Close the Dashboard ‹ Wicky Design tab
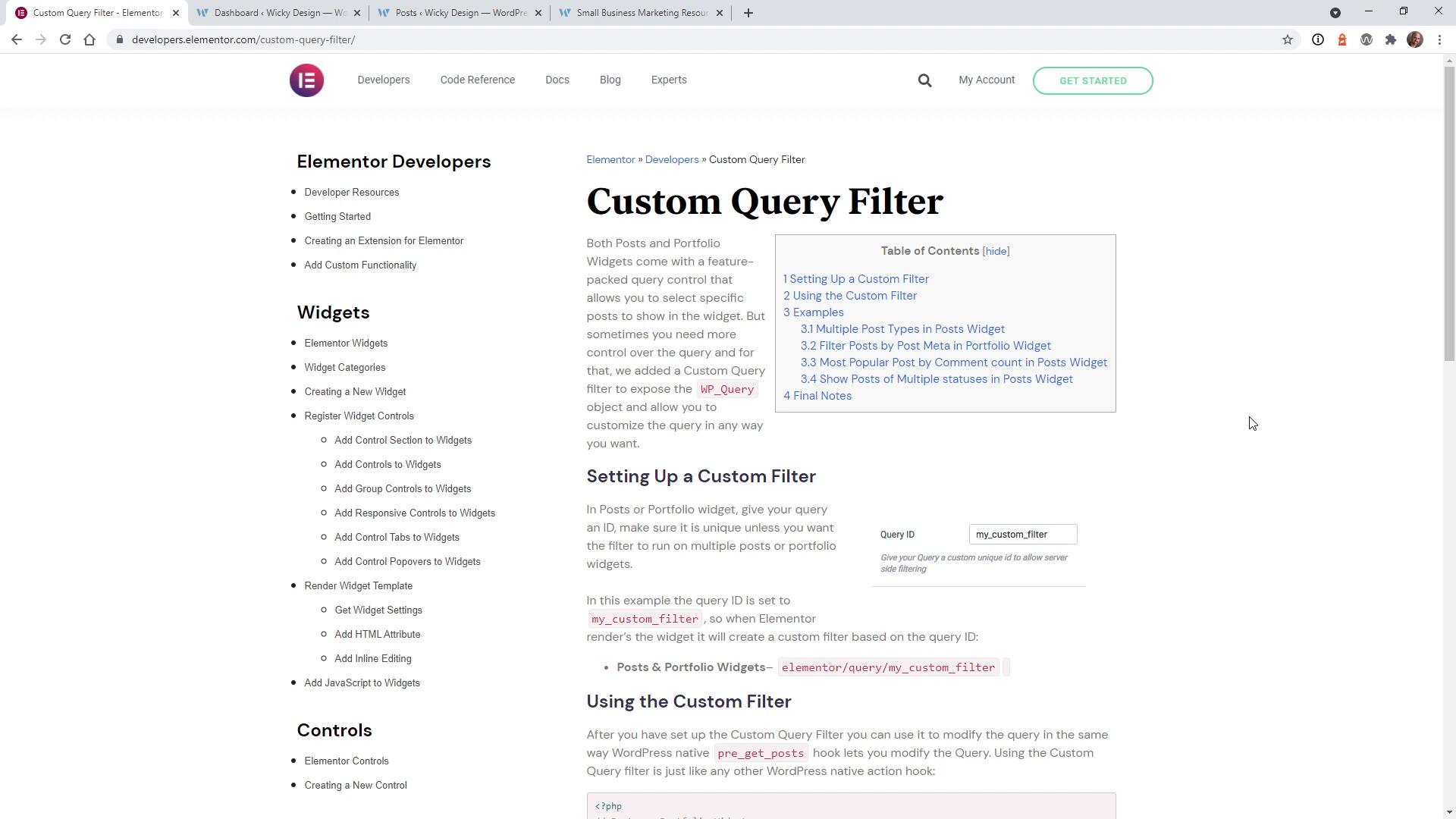 click(x=357, y=13)
